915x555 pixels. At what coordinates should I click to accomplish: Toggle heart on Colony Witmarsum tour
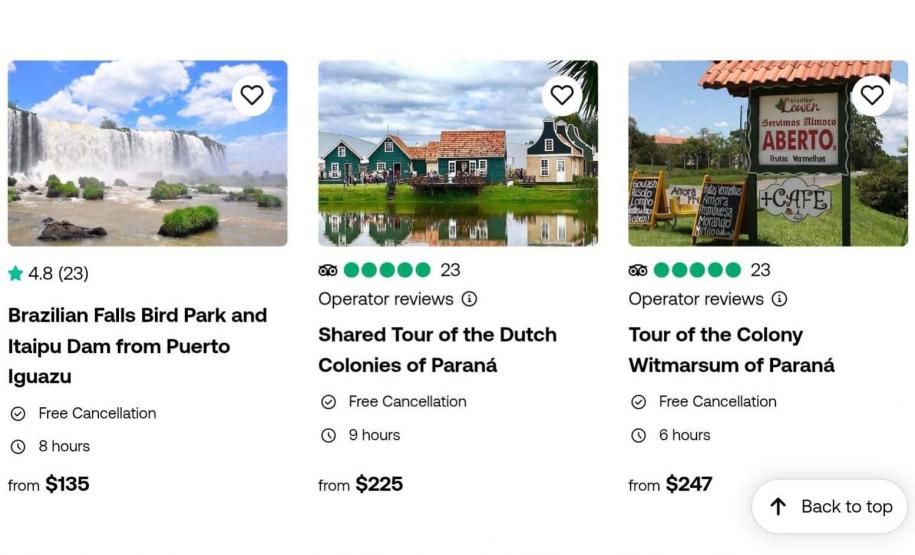[x=872, y=95]
